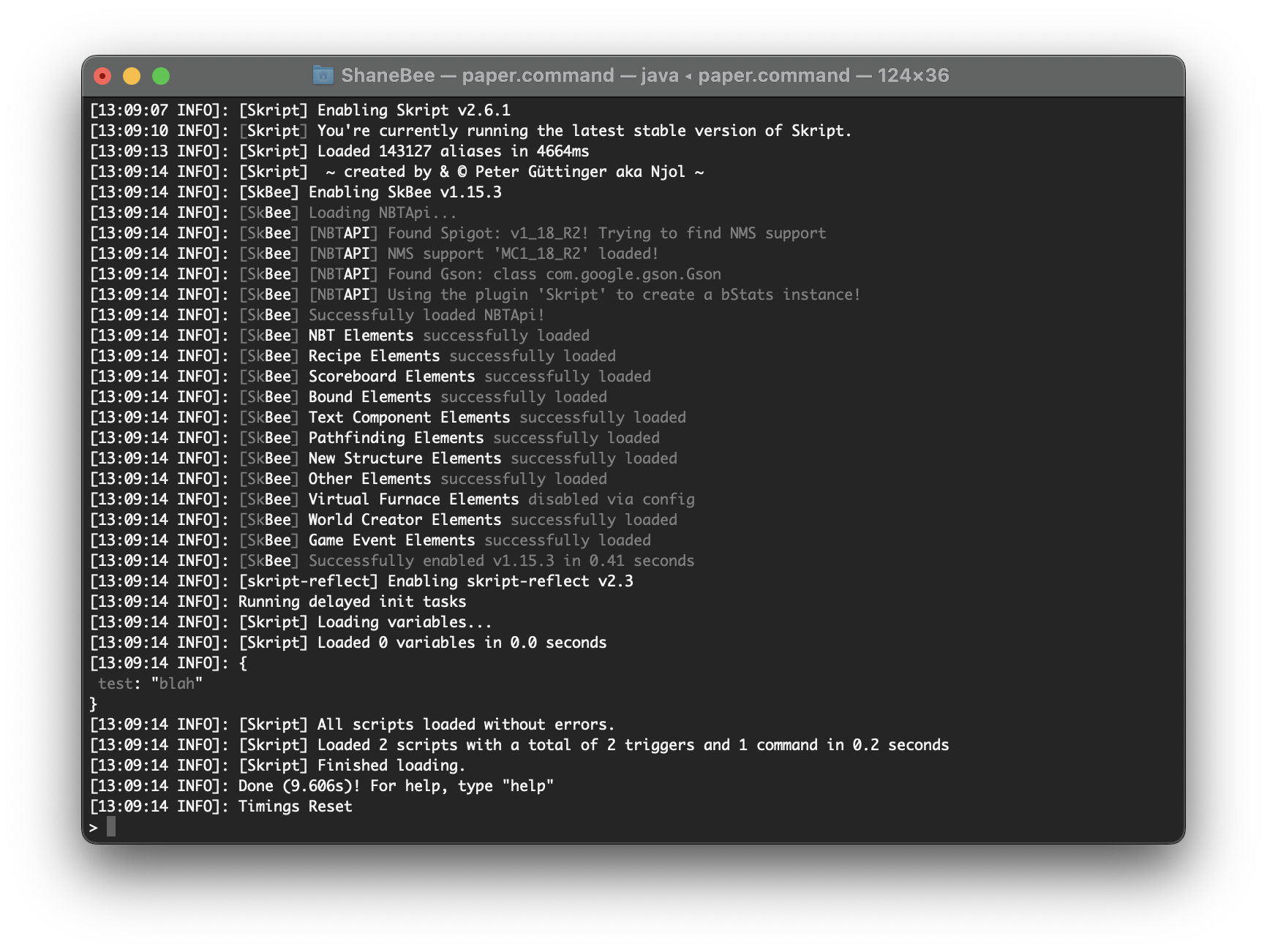The image size is (1267, 952).
Task: Click the 'Loaded 143127 aliases in 4664ms' line
Action: (339, 151)
